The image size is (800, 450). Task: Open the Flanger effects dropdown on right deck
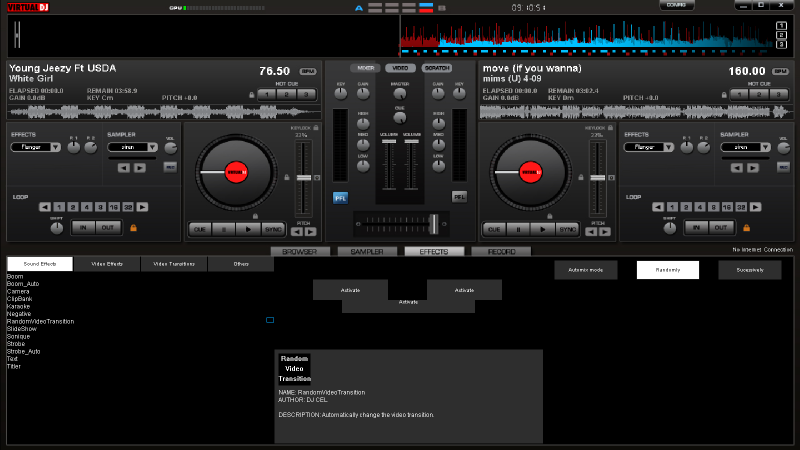[x=648, y=147]
